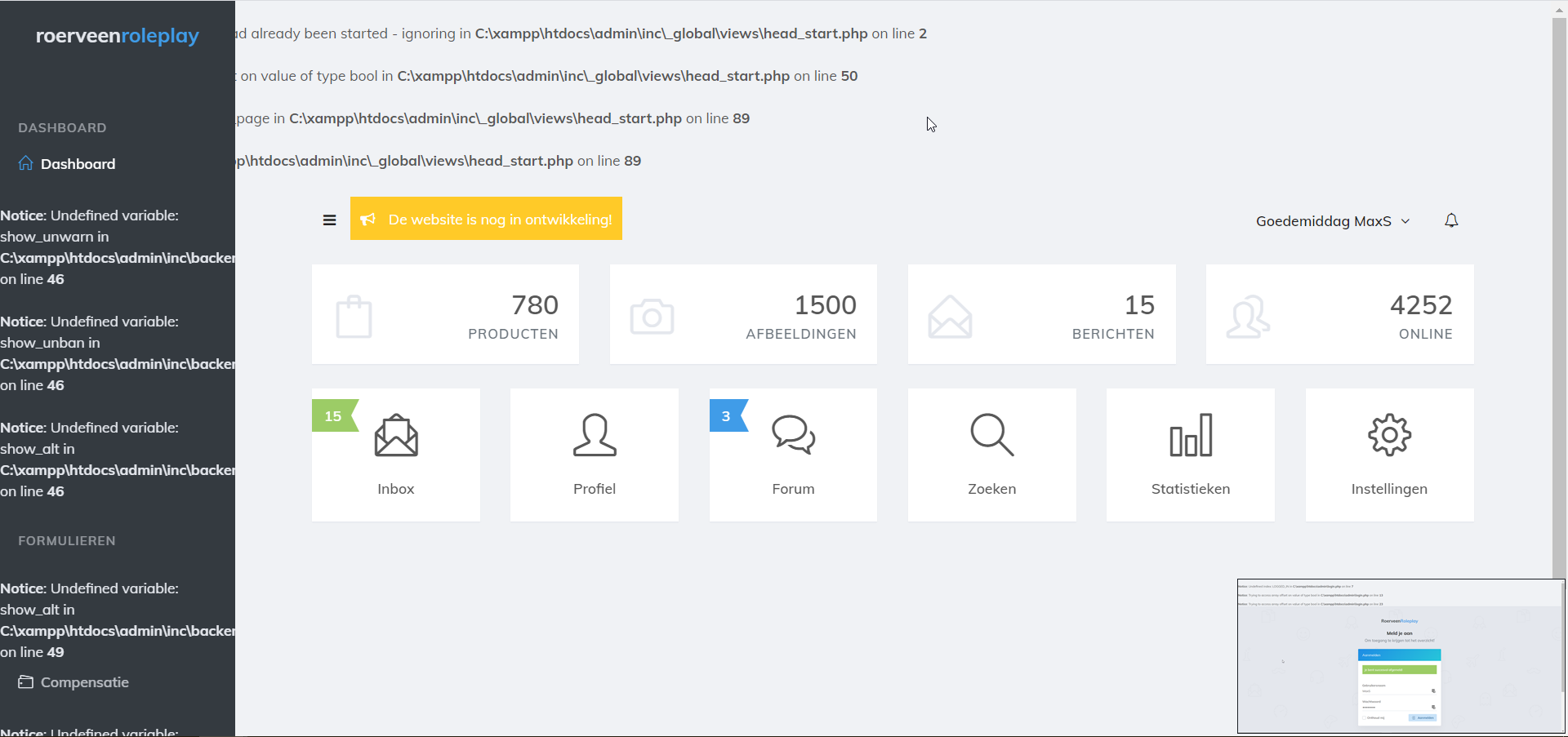Toggle the hamburger sidebar menu

329,220
